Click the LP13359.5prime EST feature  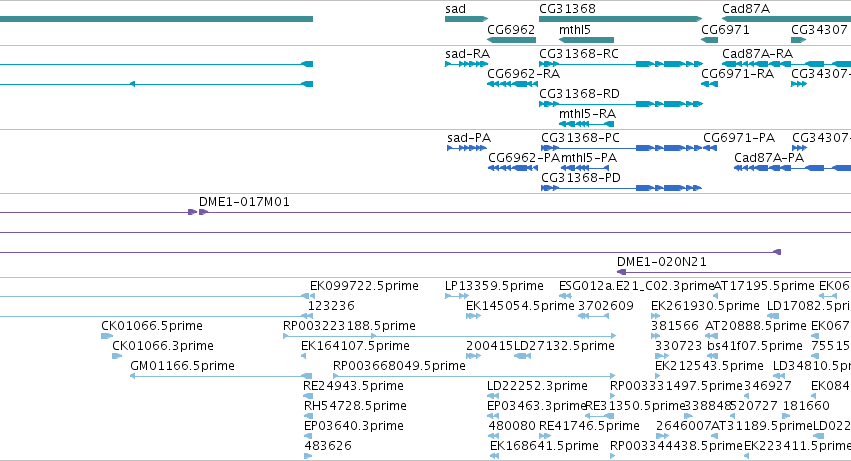[x=457, y=296]
